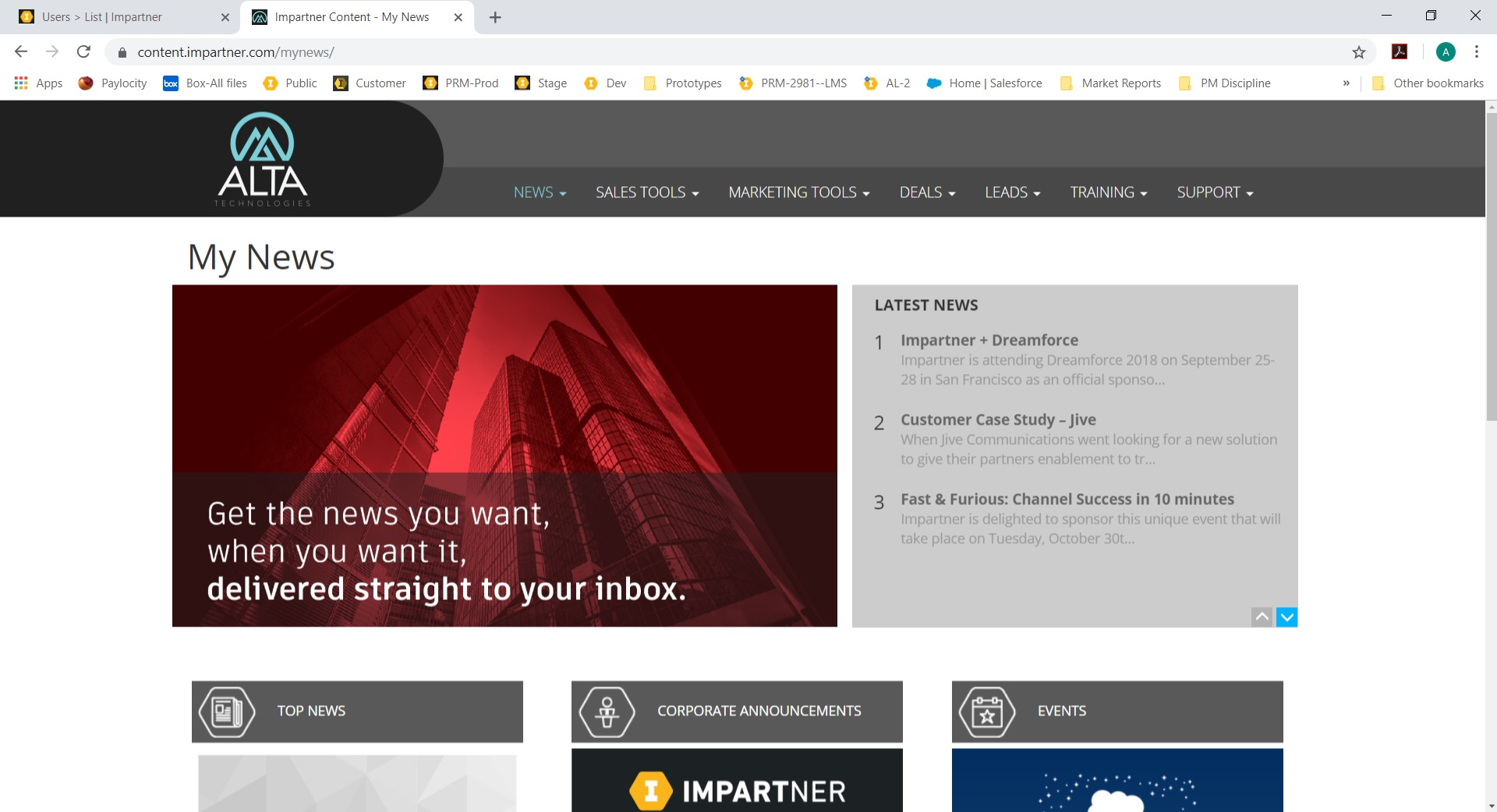Open the PRM-2981--LMS bookmark
This screenshot has width=1497, height=812.
pos(793,83)
